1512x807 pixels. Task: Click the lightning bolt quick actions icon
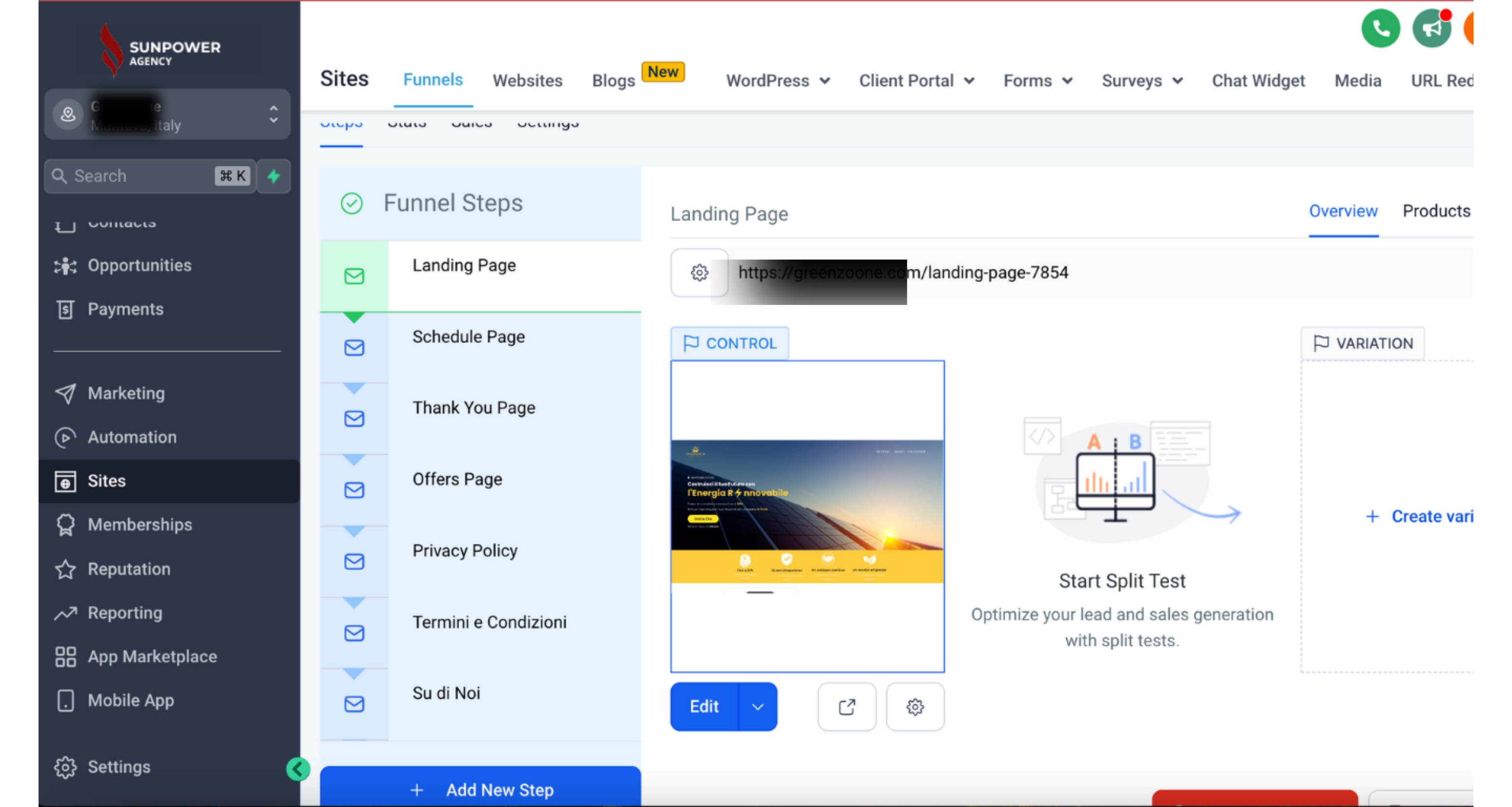[274, 176]
